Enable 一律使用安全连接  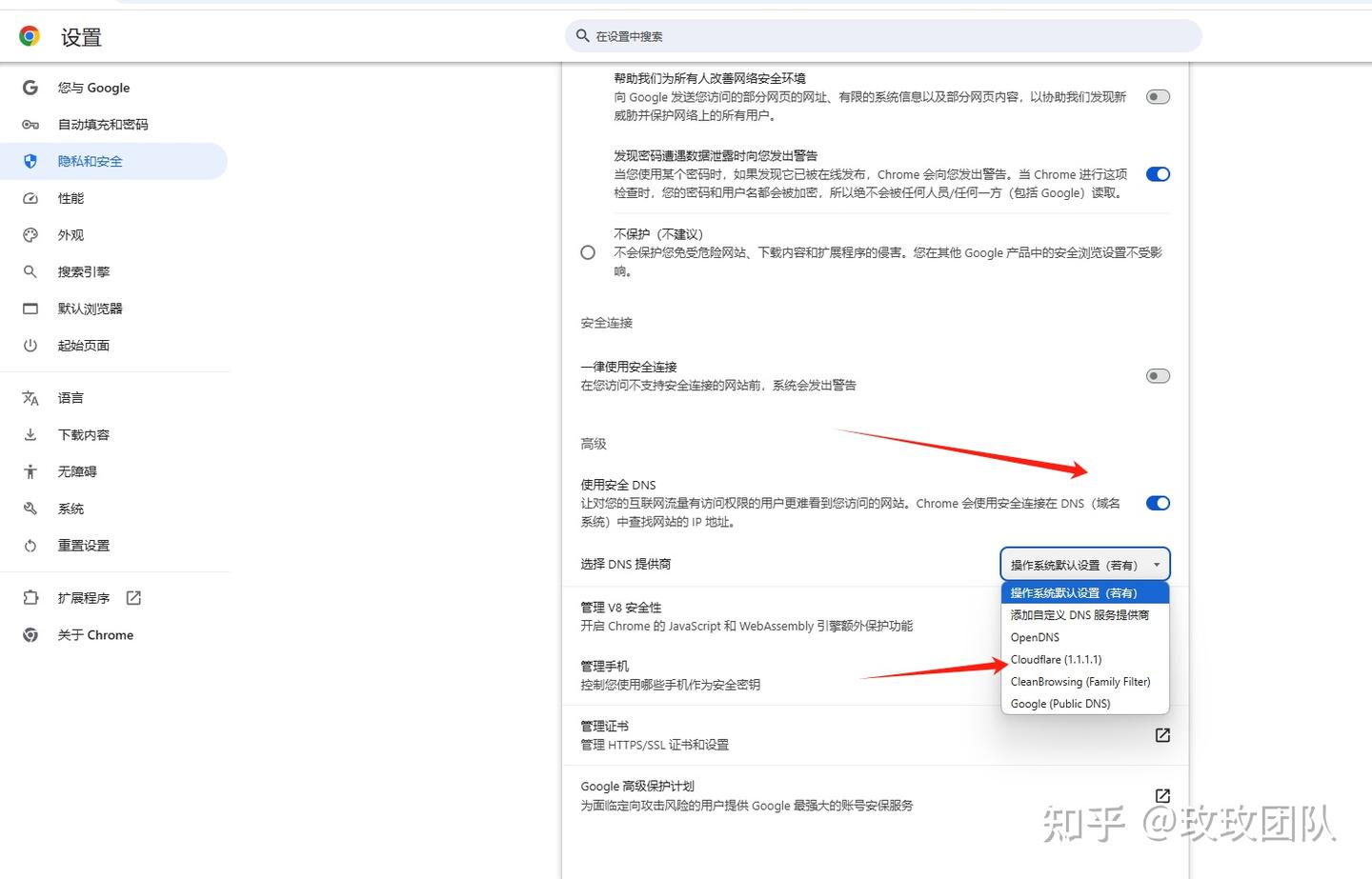1157,375
